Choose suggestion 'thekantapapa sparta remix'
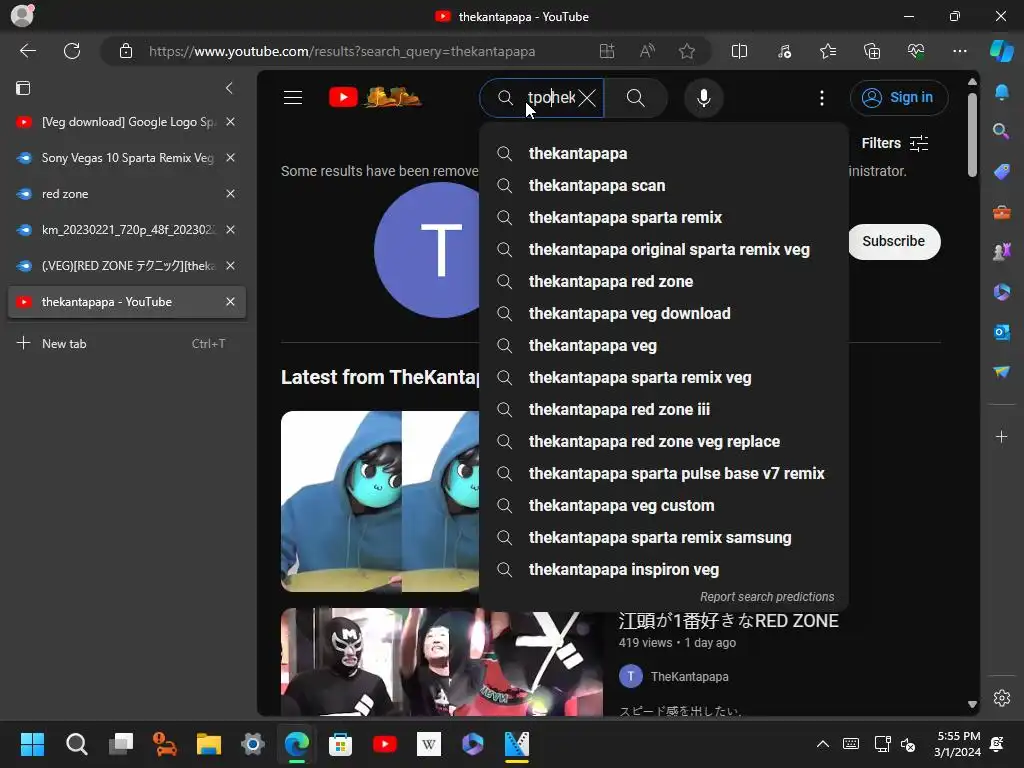Screen dimensions: 1024x768 tap(664, 217)
